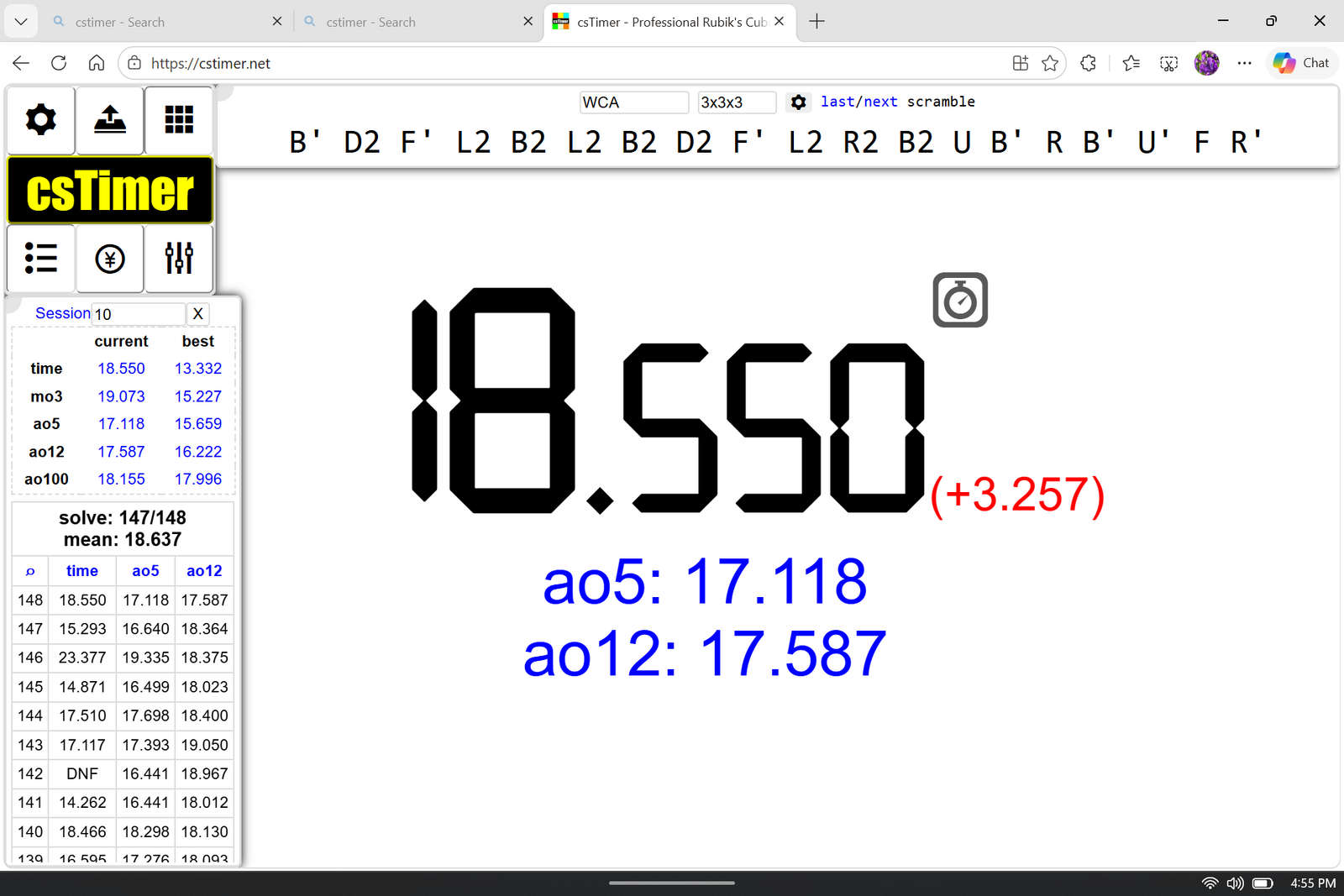Click the csTimer logo
This screenshot has width=1344, height=896.
pos(110,191)
